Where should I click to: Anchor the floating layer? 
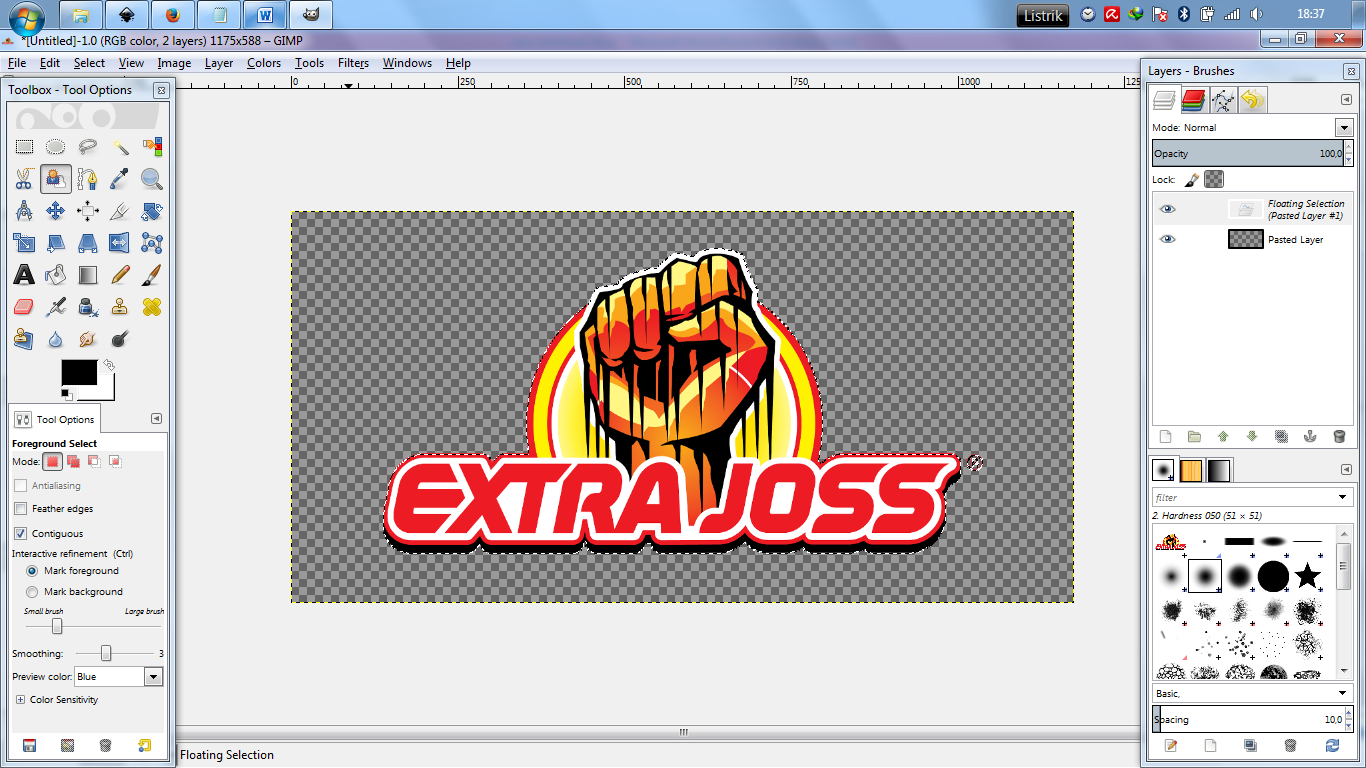[x=1310, y=437]
